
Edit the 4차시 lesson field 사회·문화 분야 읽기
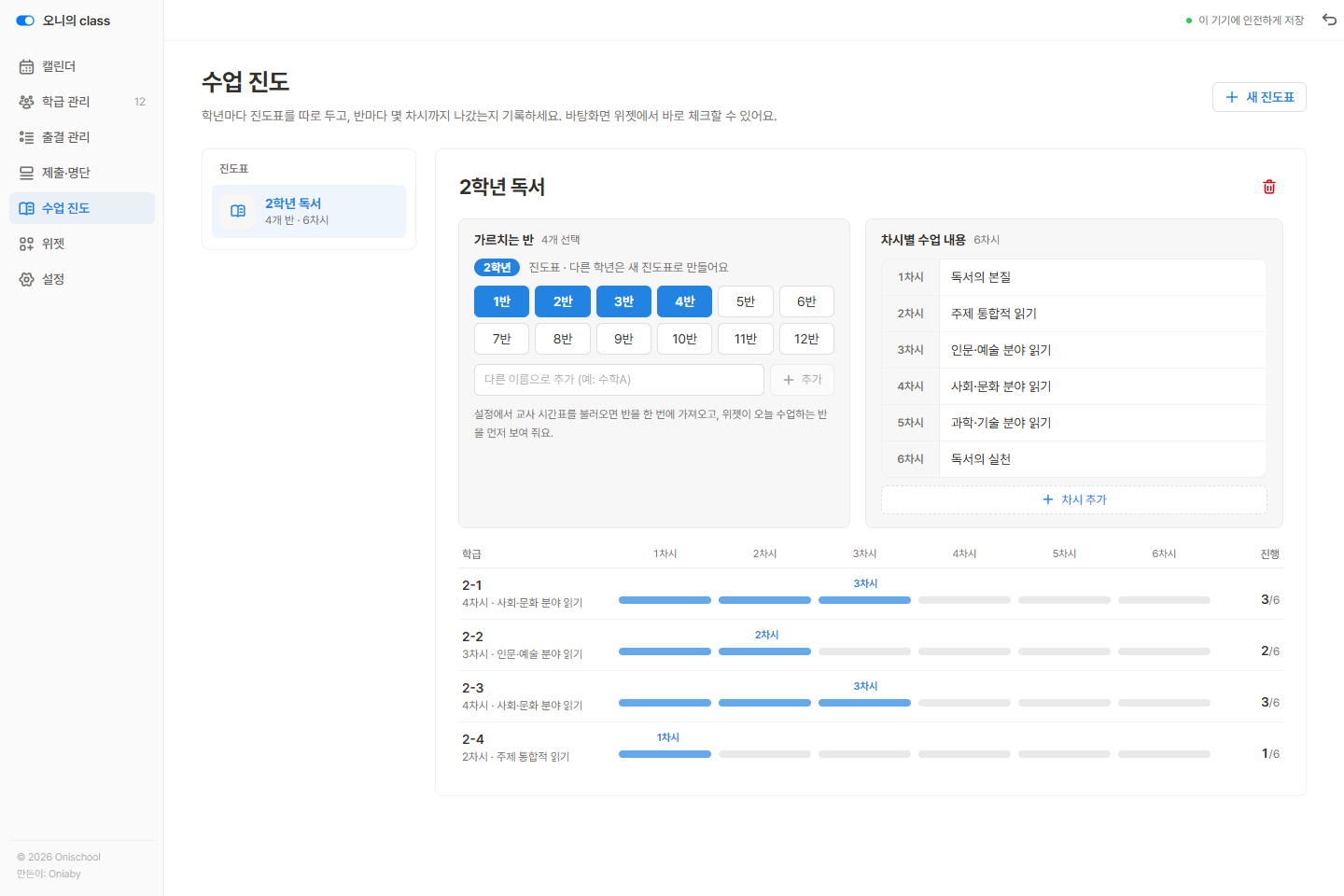(1102, 386)
